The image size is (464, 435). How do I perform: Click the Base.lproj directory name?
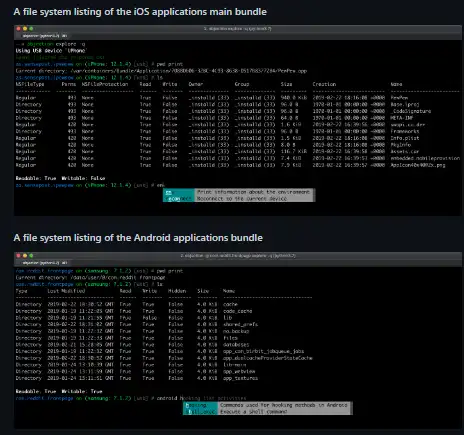click(405, 104)
